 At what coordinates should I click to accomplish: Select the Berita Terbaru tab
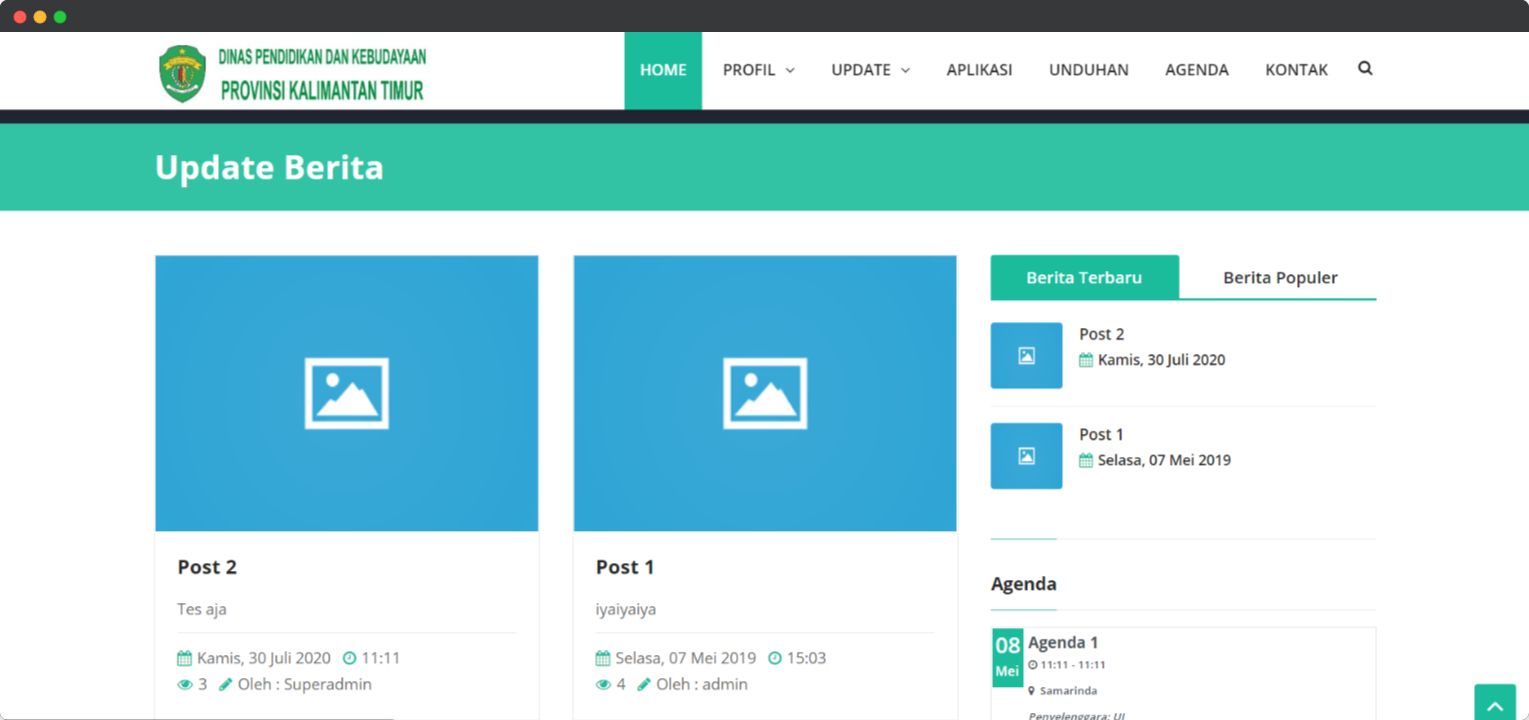1084,278
